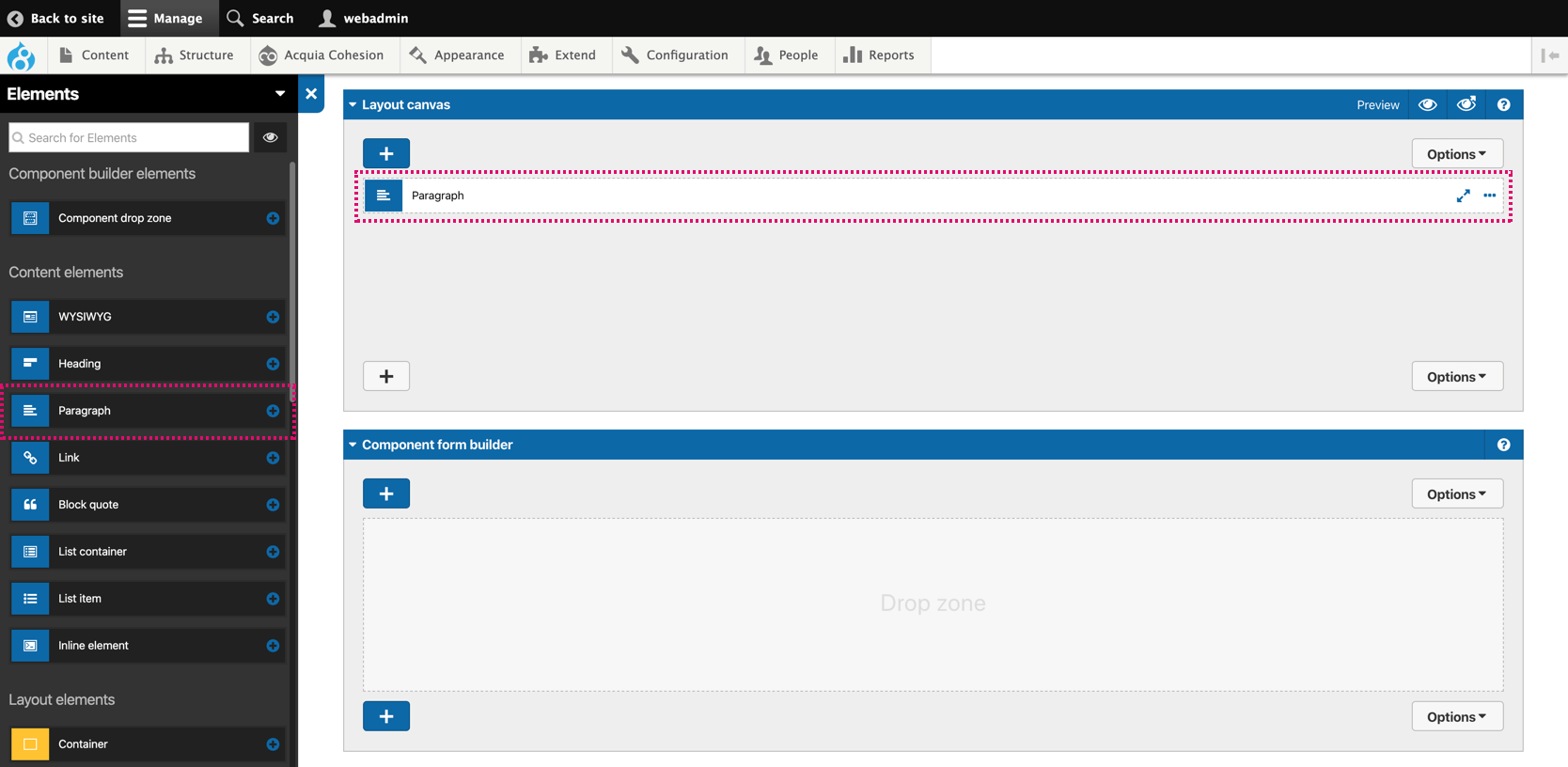Select the Inline element icon
This screenshot has height=767, width=1568.
pos(30,646)
